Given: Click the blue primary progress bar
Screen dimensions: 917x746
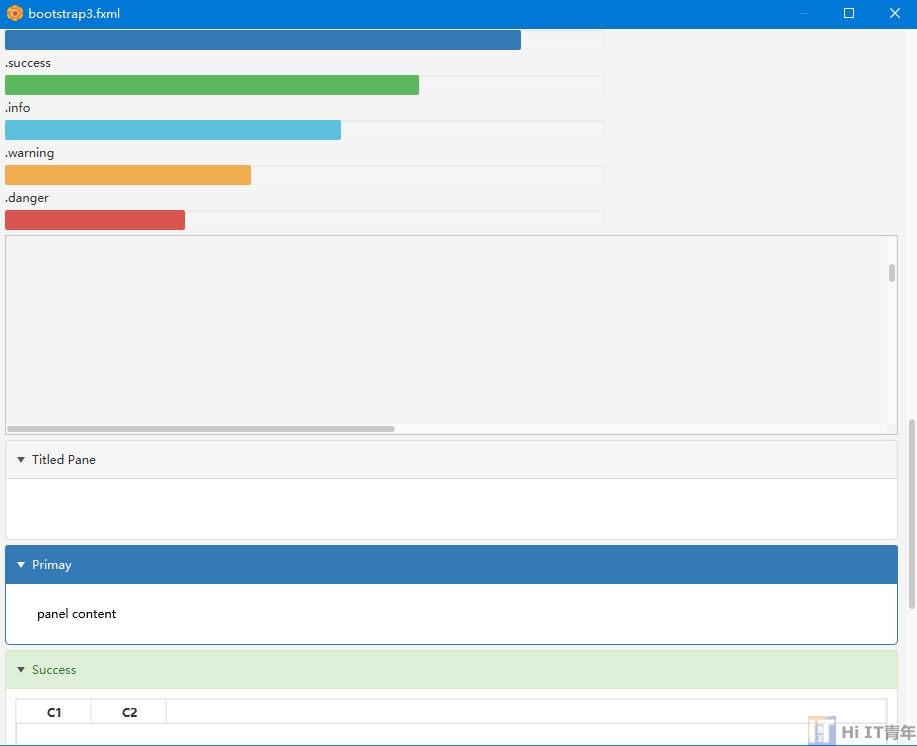Looking at the screenshot, I should click(262, 40).
